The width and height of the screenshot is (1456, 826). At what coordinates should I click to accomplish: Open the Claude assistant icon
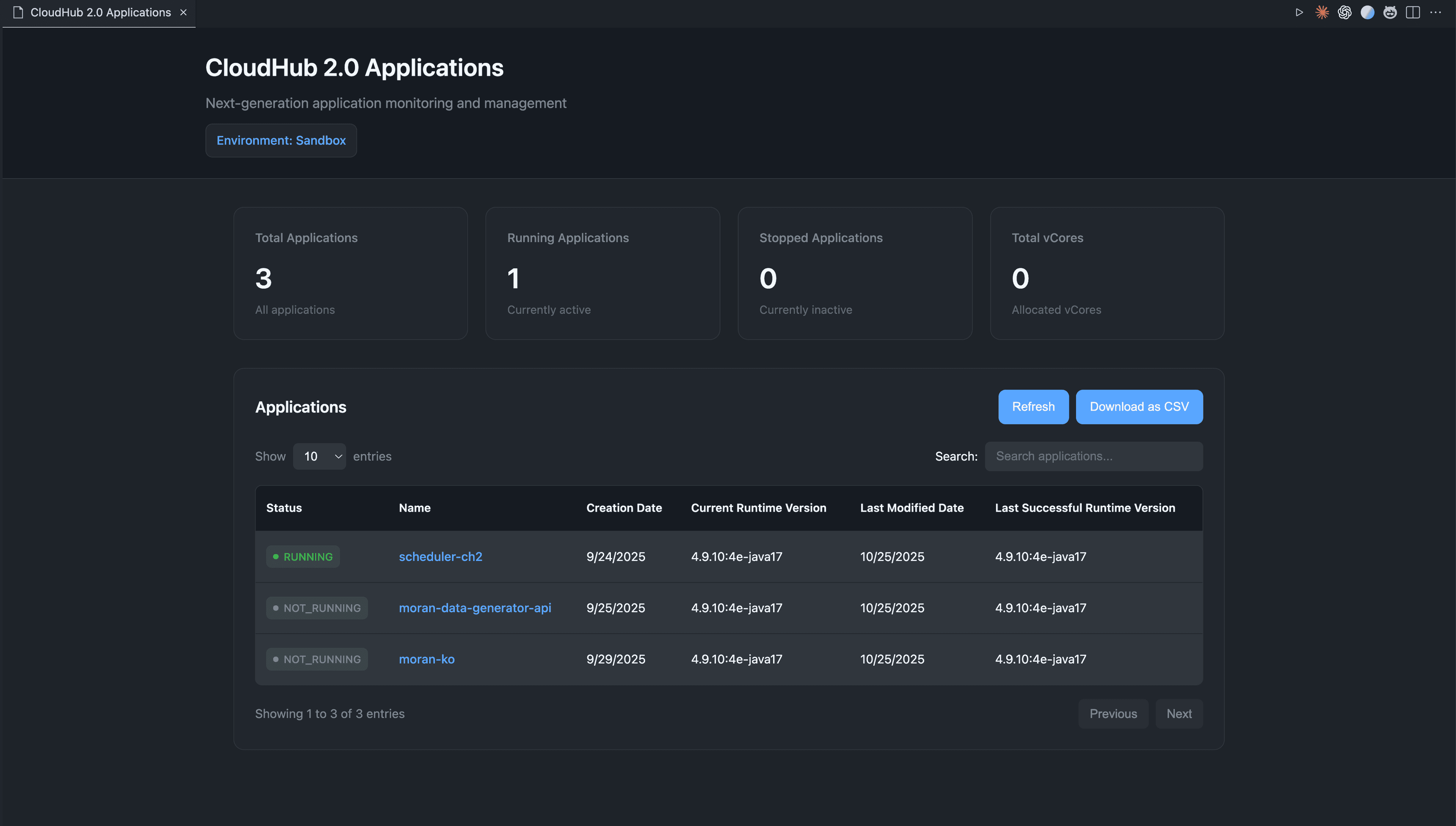(1322, 12)
